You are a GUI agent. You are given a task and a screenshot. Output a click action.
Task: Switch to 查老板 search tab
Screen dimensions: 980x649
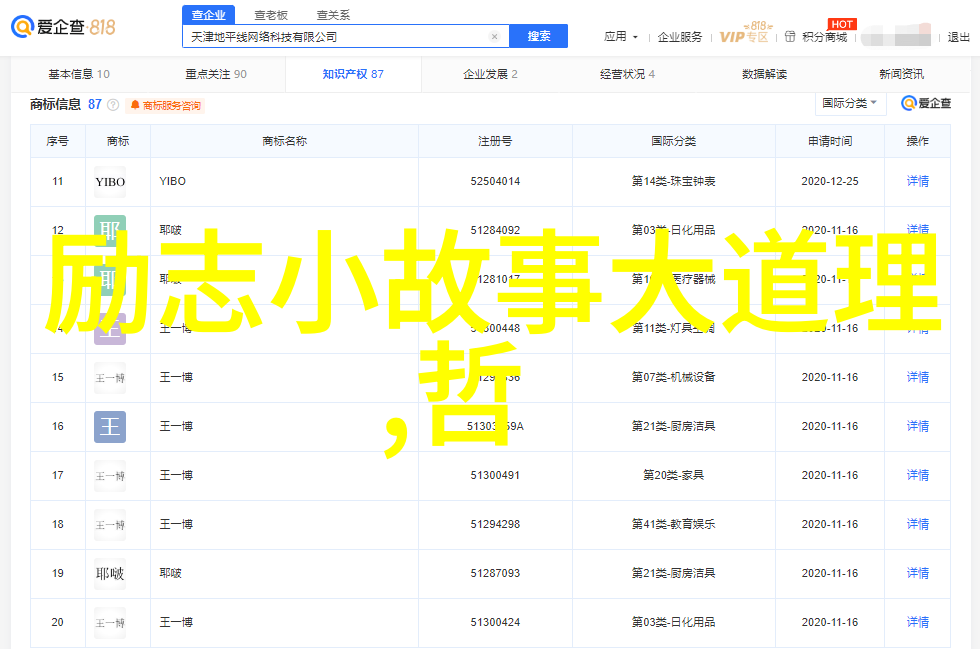[x=271, y=14]
